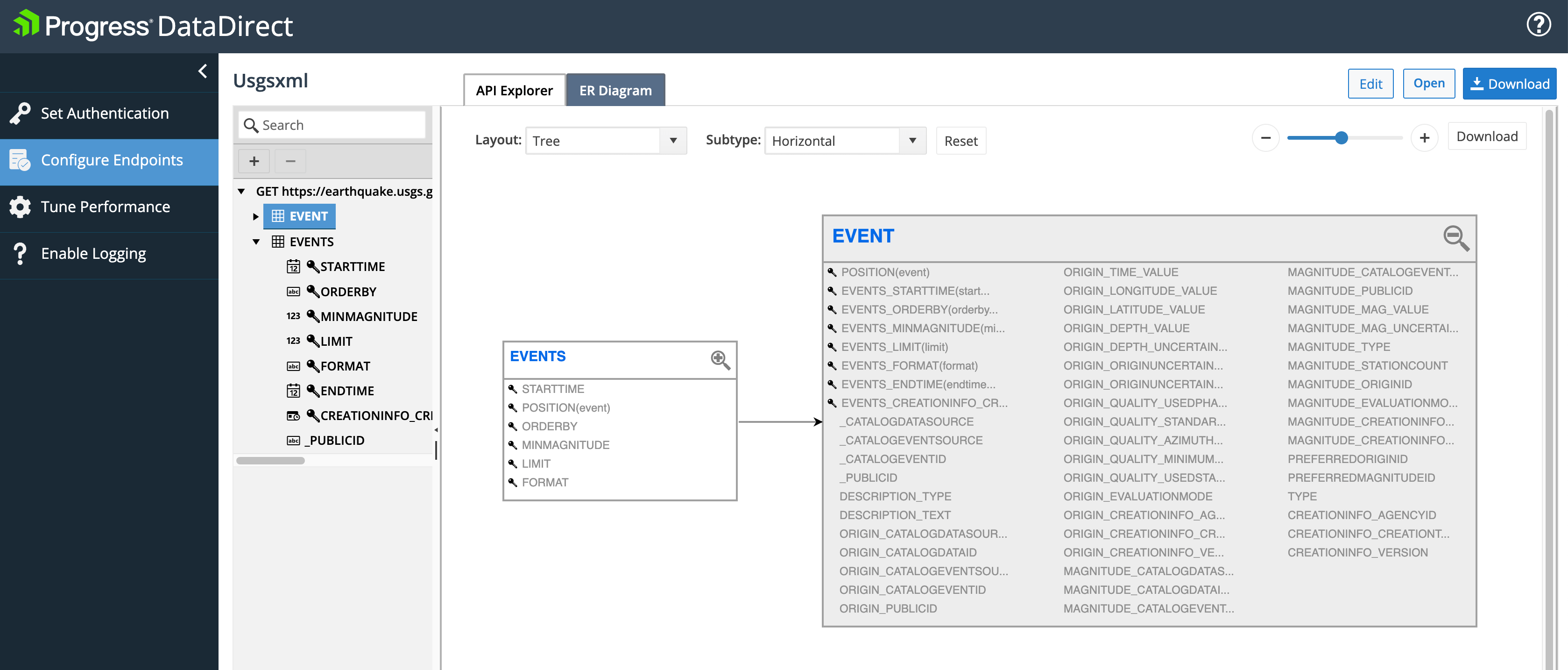The image size is (1568, 670).
Task: Click the tree panel horizontal scrollbar
Action: 270,461
